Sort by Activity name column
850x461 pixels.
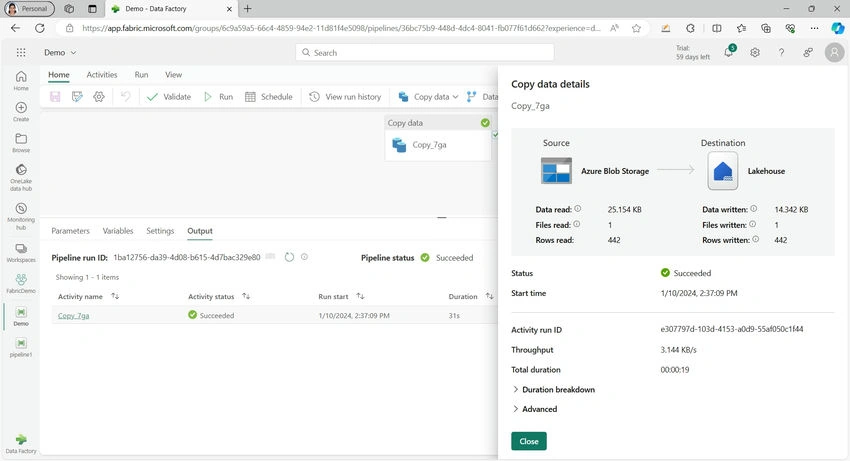coord(115,296)
